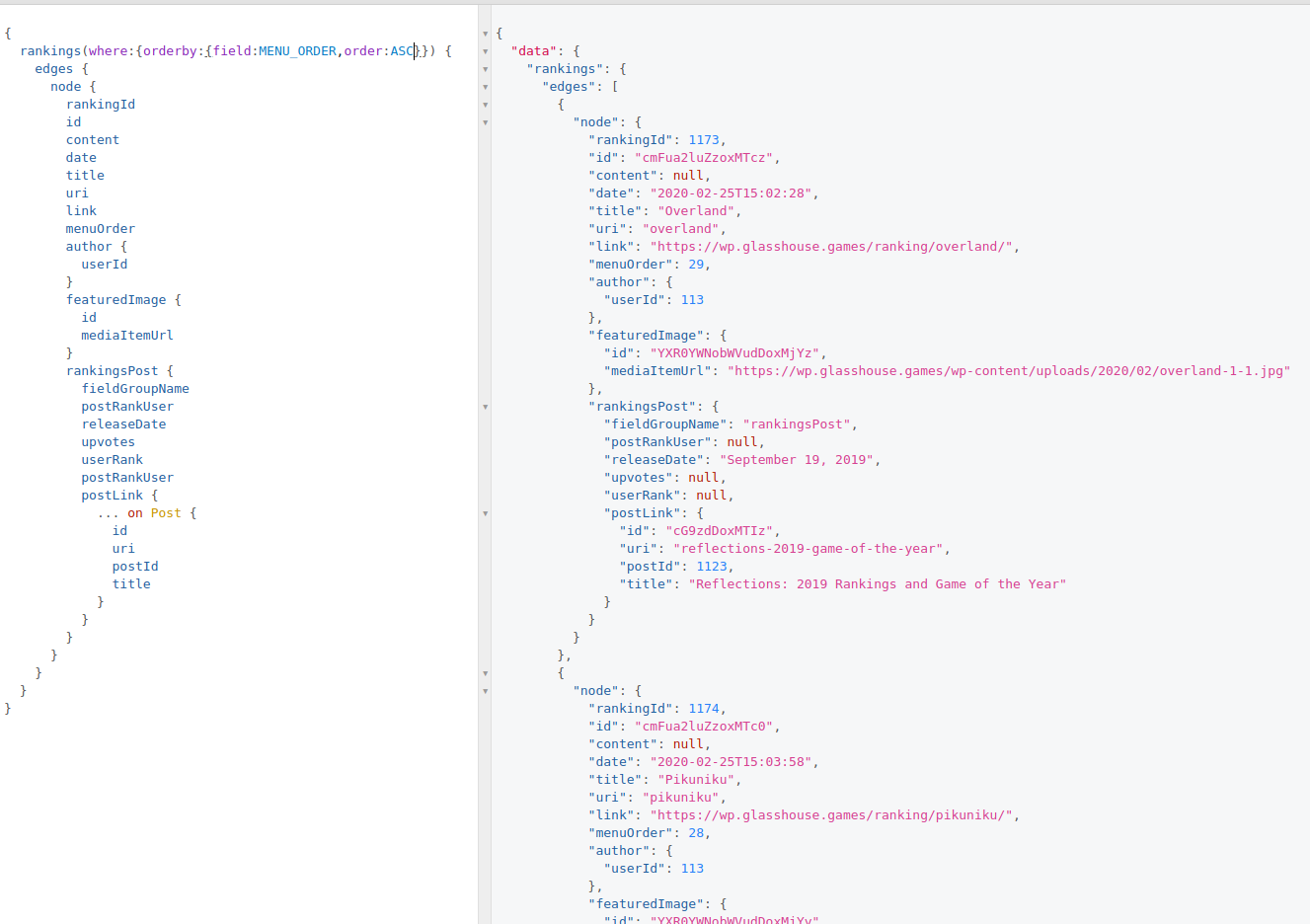Screen dimensions: 1310x924
Task: Click the Pikuniku ranking URL in the response
Action: 831,815
